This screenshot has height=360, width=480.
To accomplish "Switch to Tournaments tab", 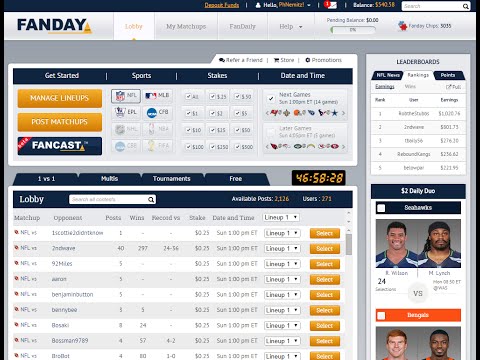I will 172,179.
